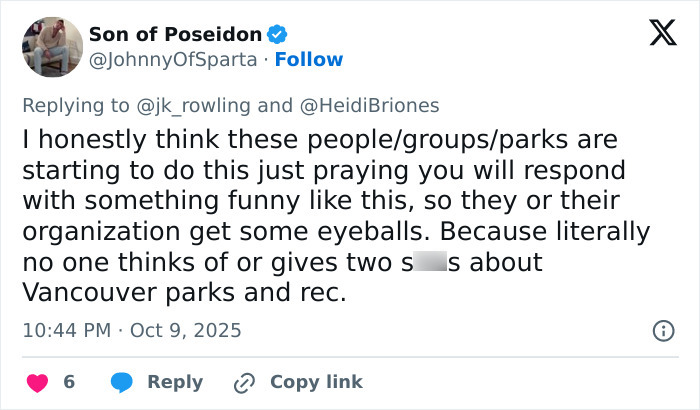700x410 pixels.
Task: Open the Son of Poseidon profile picture
Action: (x=49, y=47)
